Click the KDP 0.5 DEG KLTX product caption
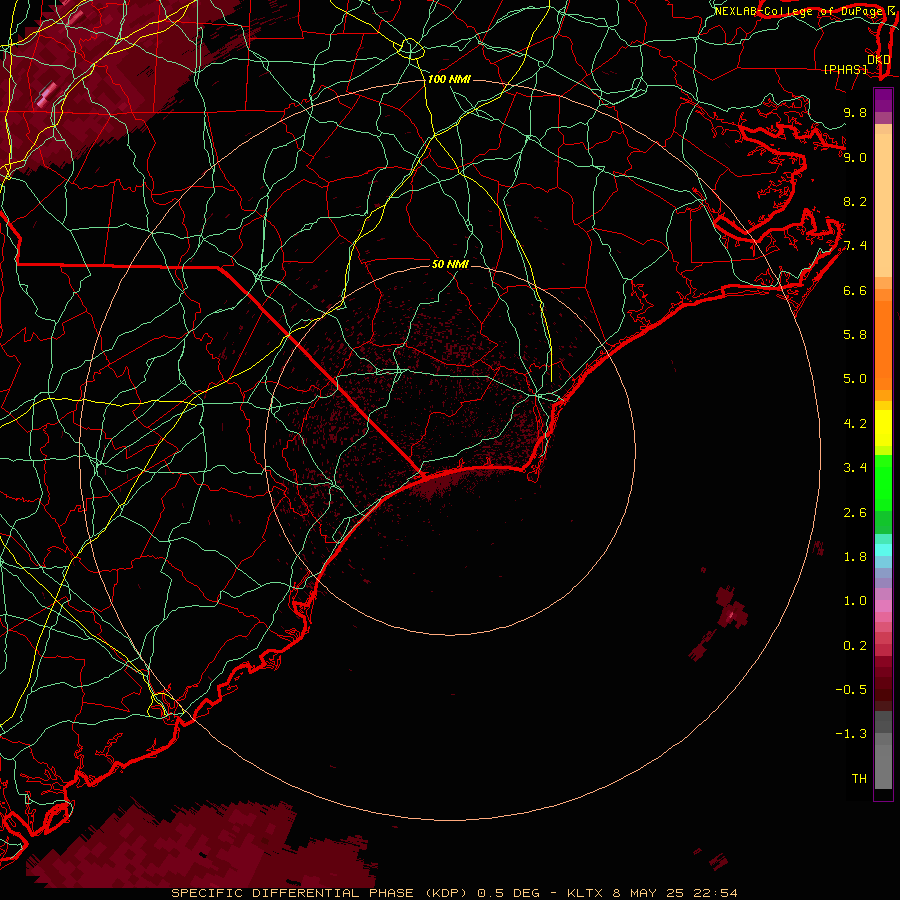This screenshot has width=900, height=900. click(455, 893)
